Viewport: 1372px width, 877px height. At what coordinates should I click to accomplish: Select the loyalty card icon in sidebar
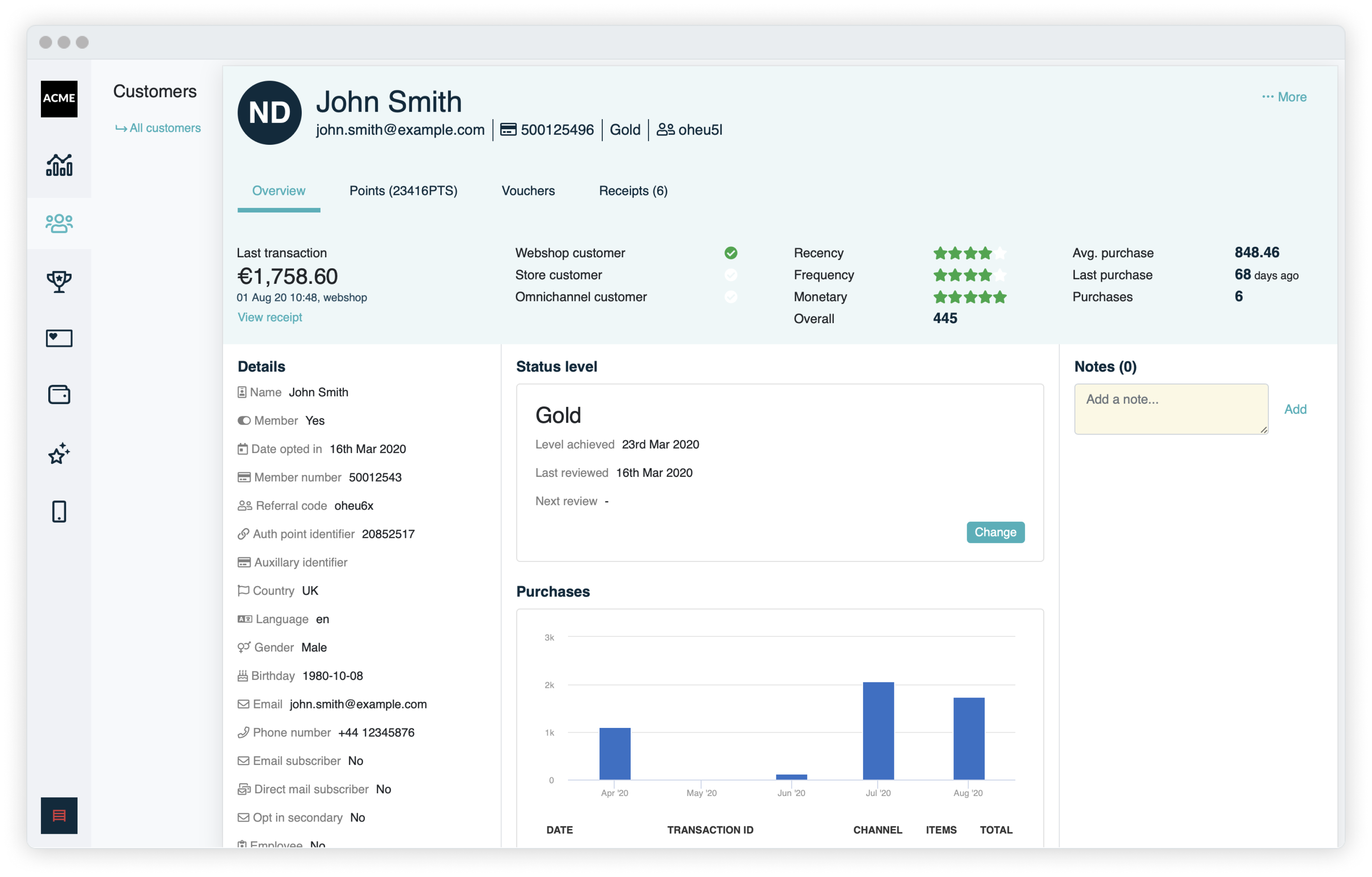(x=60, y=338)
